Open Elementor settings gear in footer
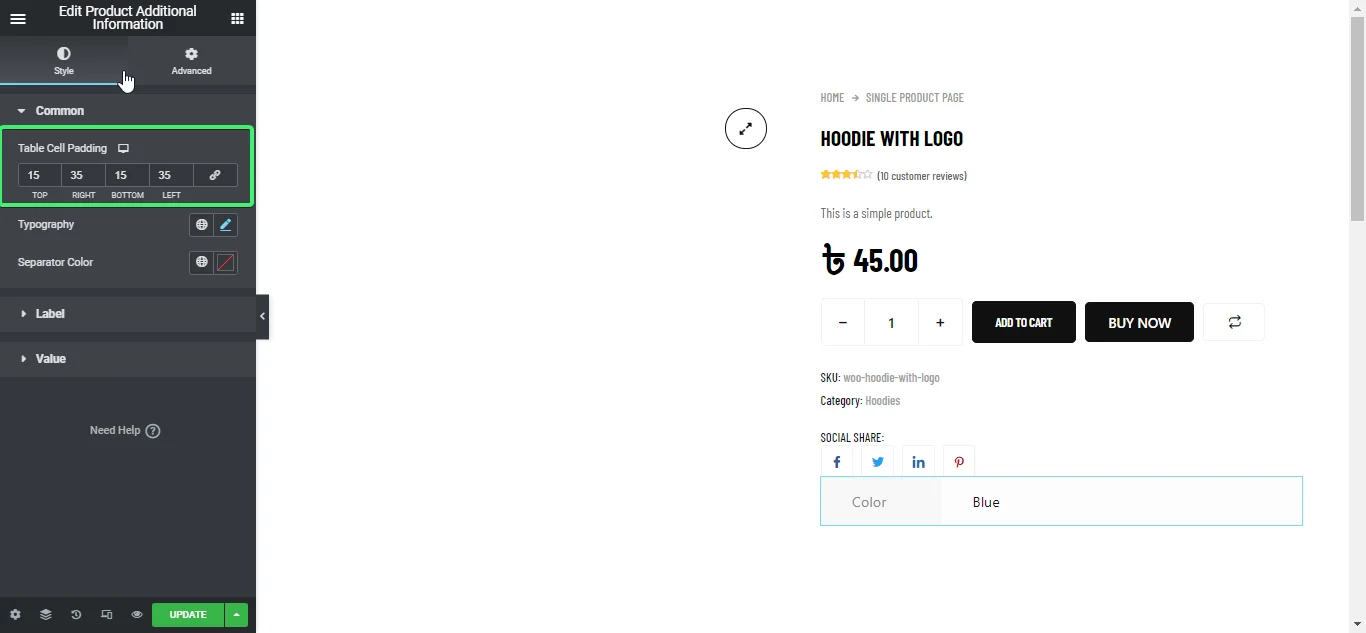 tap(14, 615)
